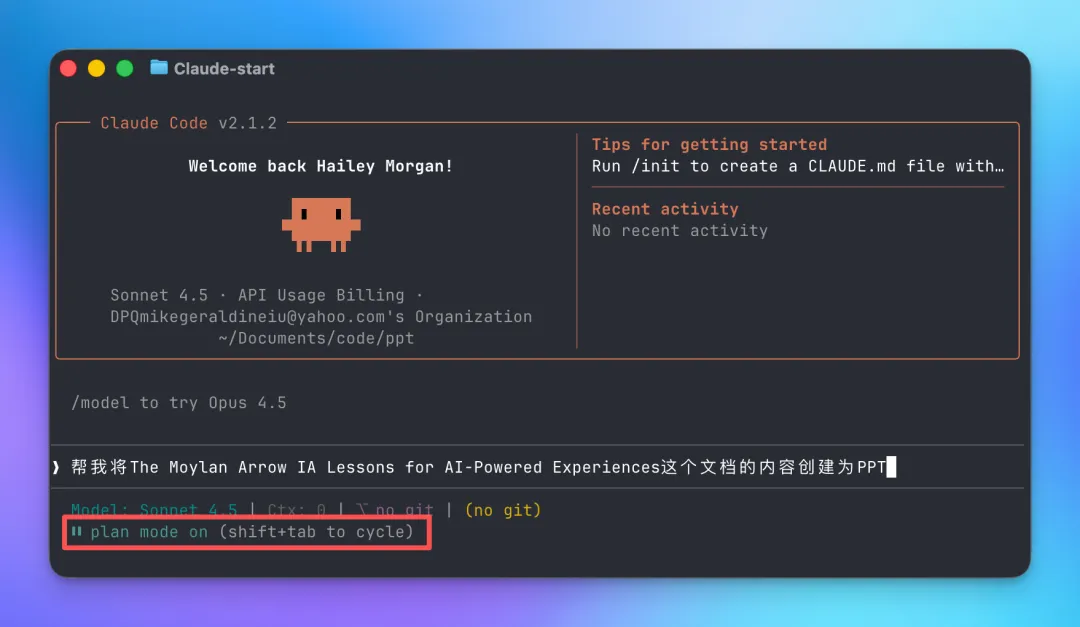Viewport: 1080px width, 627px height.
Task: Click the blue folder icon in title bar
Action: pos(159,68)
